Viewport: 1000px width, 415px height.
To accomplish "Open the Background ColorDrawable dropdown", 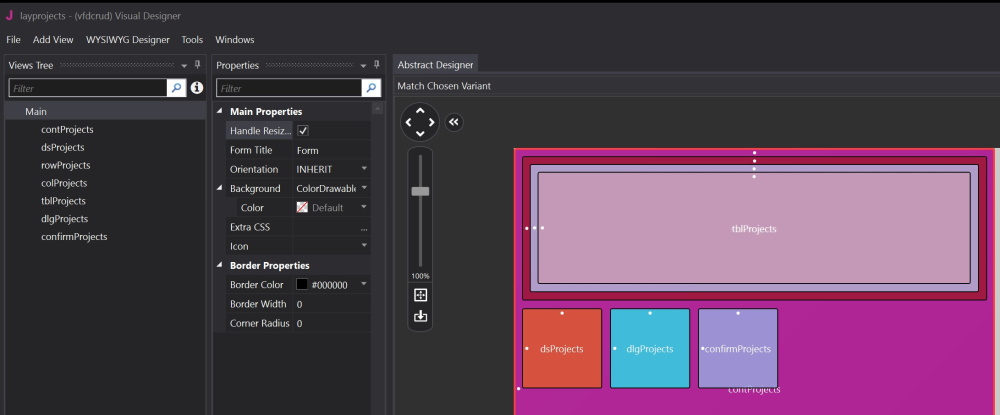I will point(364,188).
